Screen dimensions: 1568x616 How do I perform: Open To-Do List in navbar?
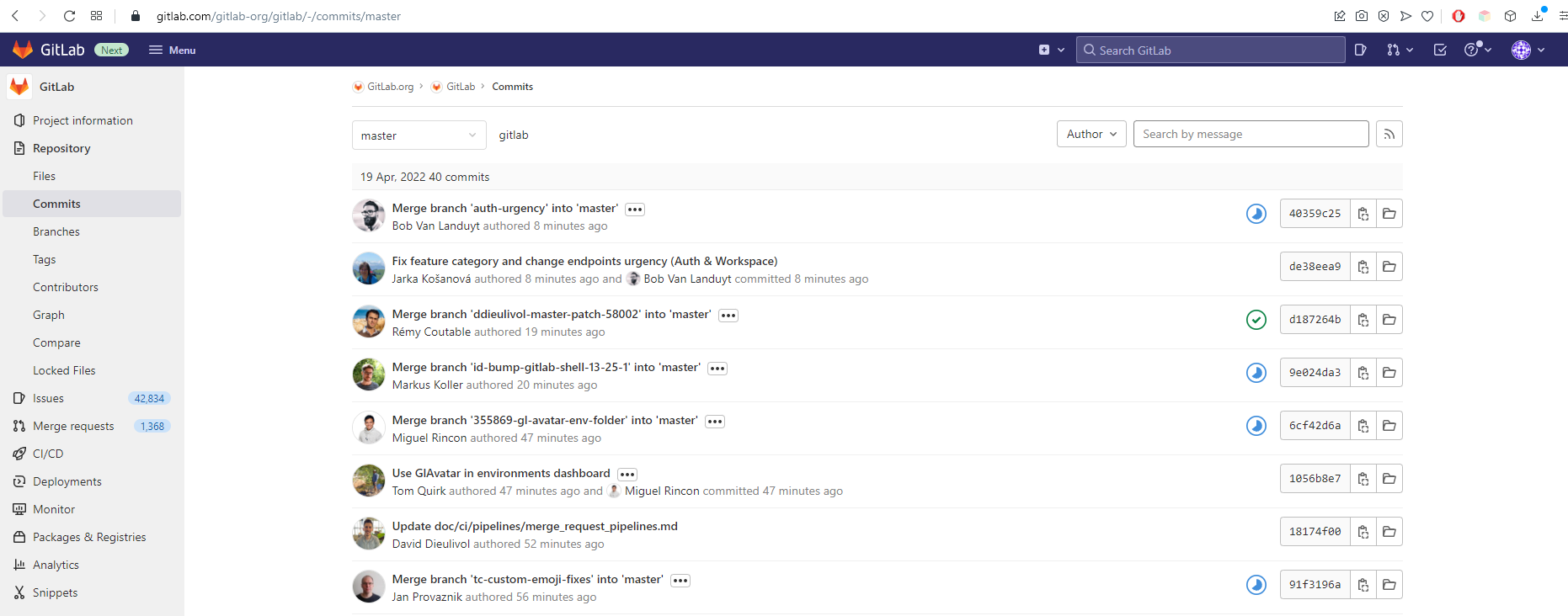point(1440,50)
